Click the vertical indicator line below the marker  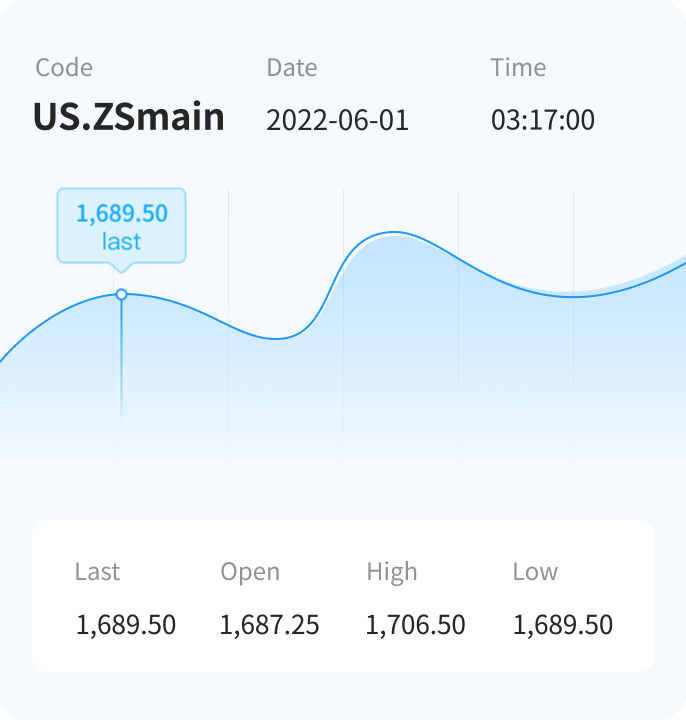pos(122,360)
